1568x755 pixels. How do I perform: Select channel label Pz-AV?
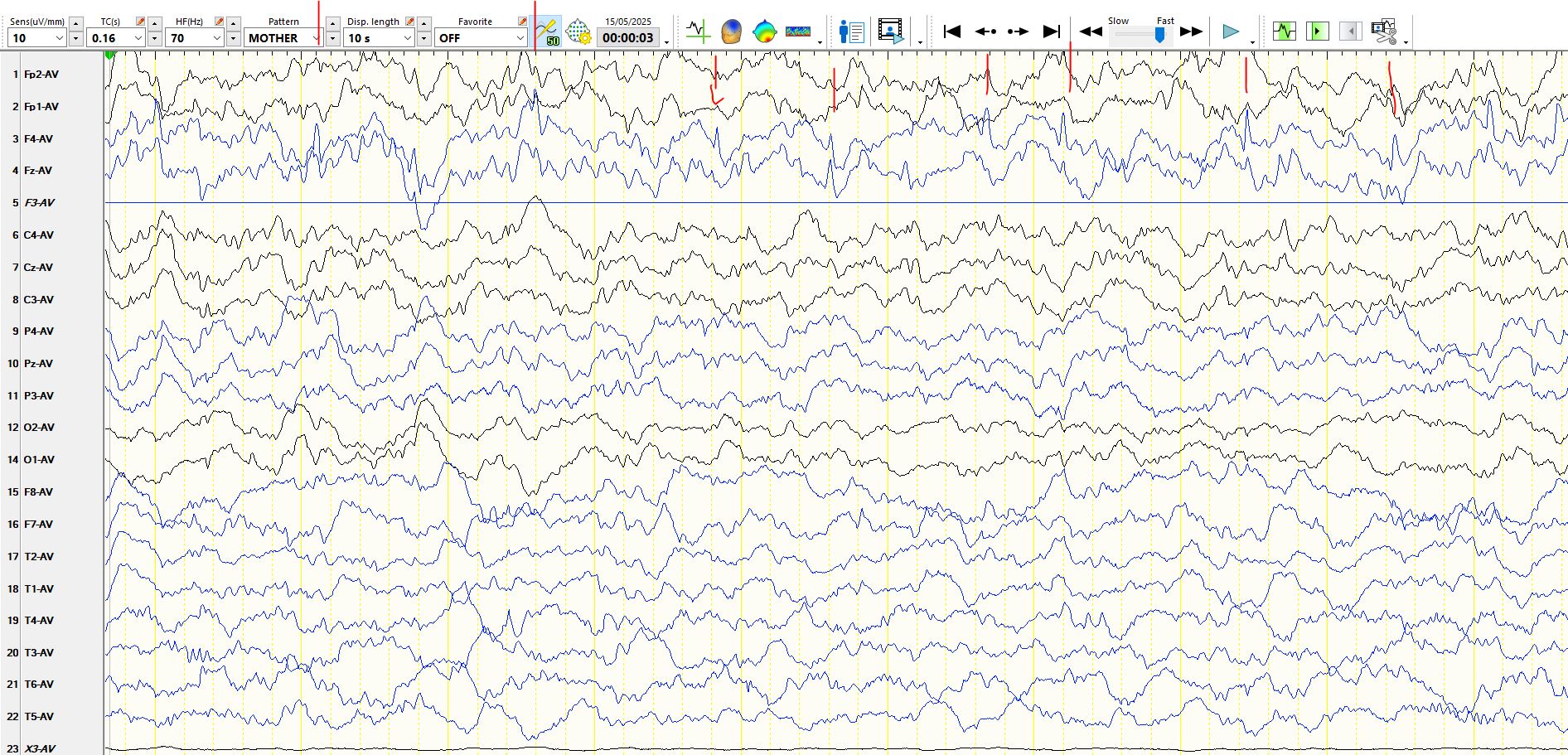[x=38, y=364]
